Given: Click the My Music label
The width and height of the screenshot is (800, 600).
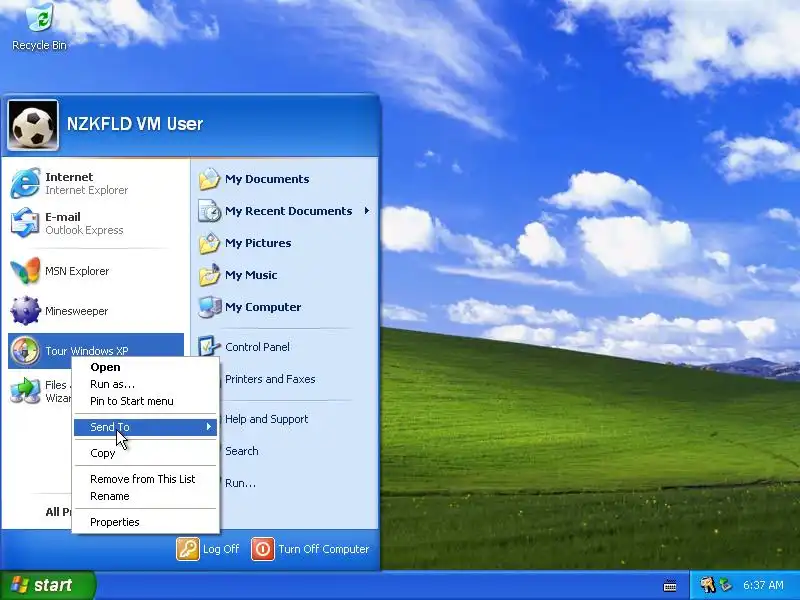Looking at the screenshot, I should pyautogui.click(x=251, y=275).
